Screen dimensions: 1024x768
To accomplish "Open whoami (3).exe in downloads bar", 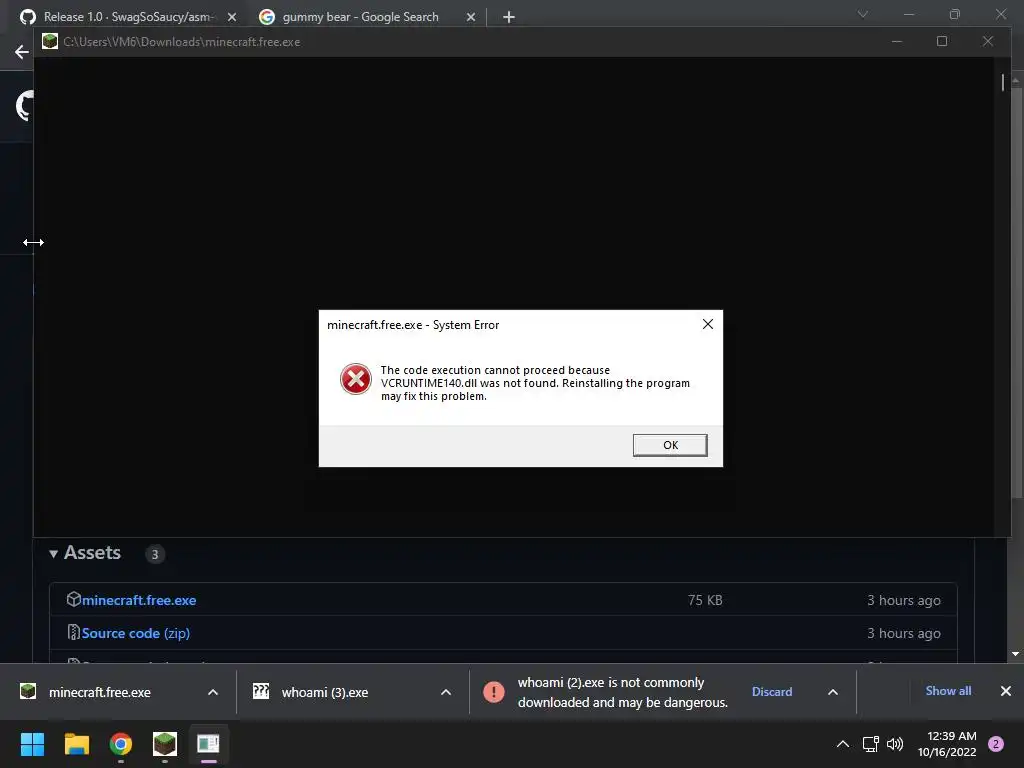I will click(x=325, y=692).
